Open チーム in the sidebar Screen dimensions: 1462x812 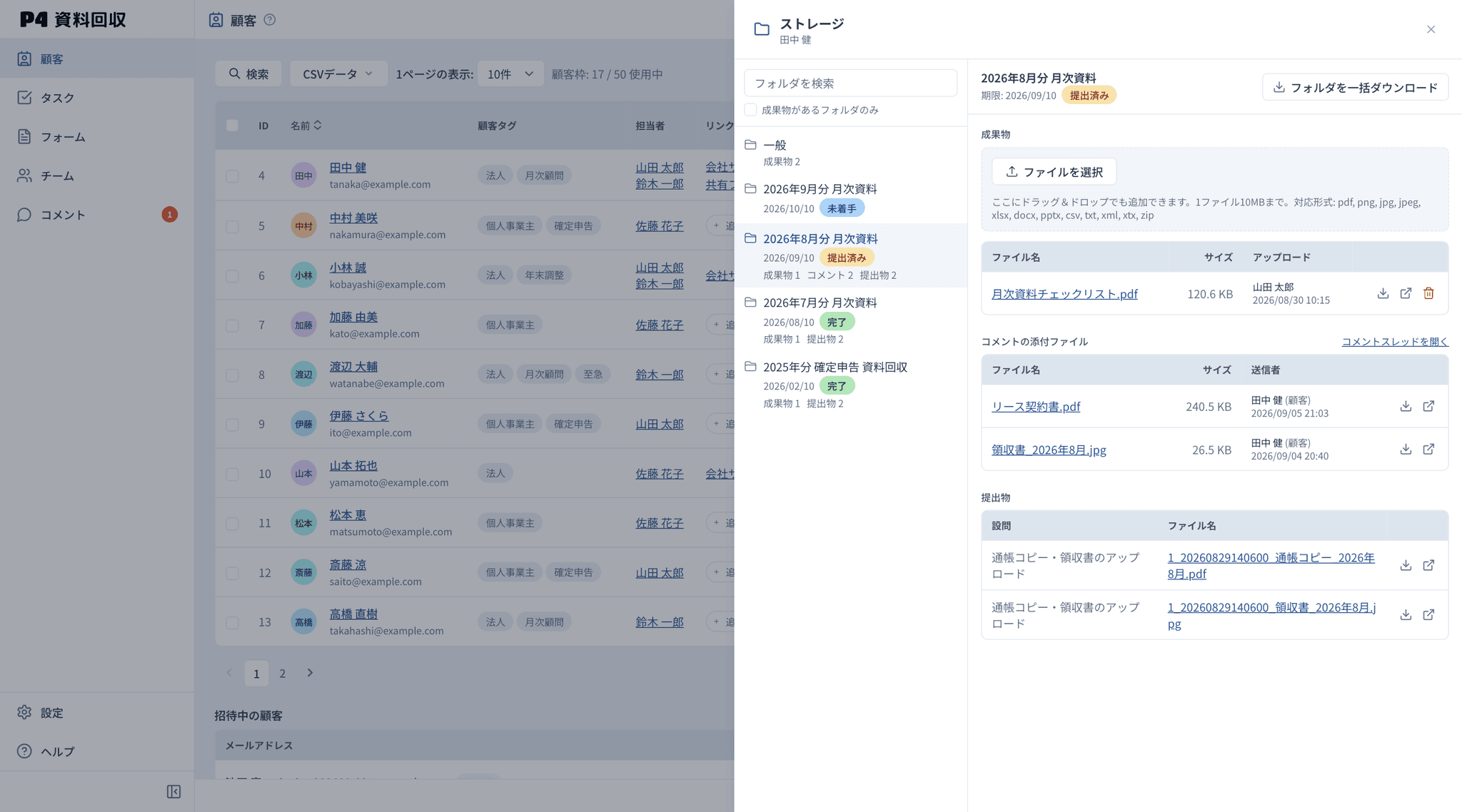point(97,176)
